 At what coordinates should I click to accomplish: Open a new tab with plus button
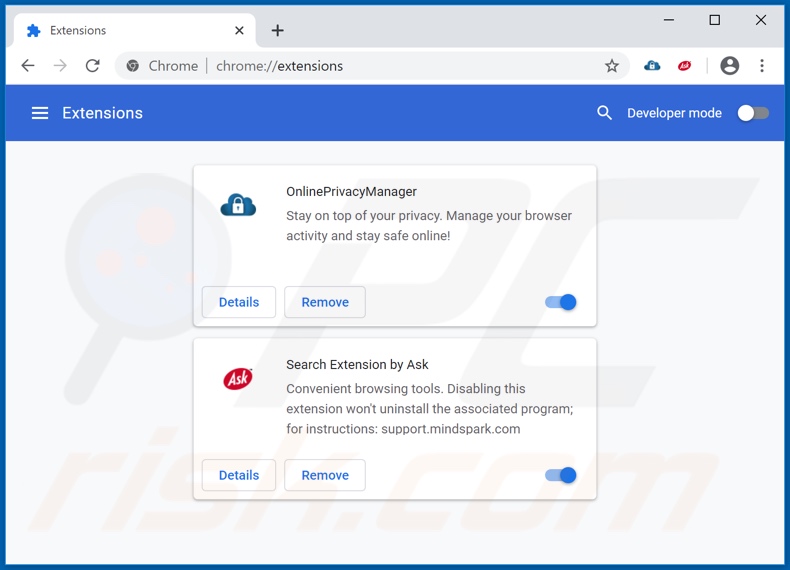[278, 31]
